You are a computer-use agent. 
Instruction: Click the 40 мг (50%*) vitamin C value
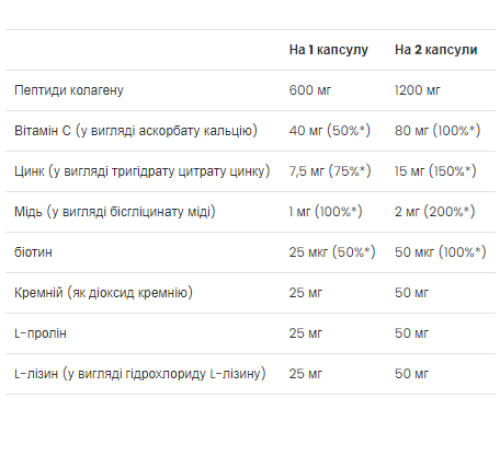pyautogui.click(x=330, y=131)
